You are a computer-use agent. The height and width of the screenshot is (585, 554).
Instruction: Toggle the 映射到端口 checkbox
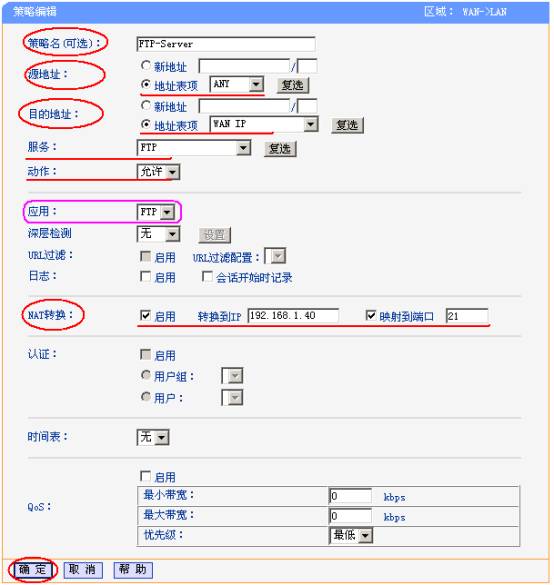370,315
